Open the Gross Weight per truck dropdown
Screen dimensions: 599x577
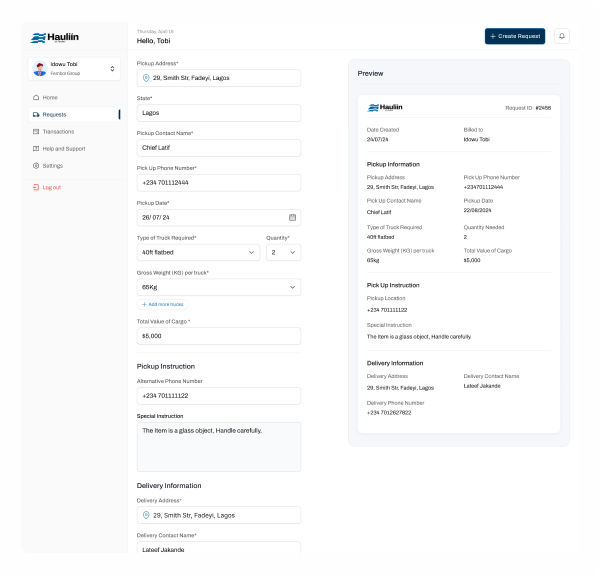tap(219, 287)
